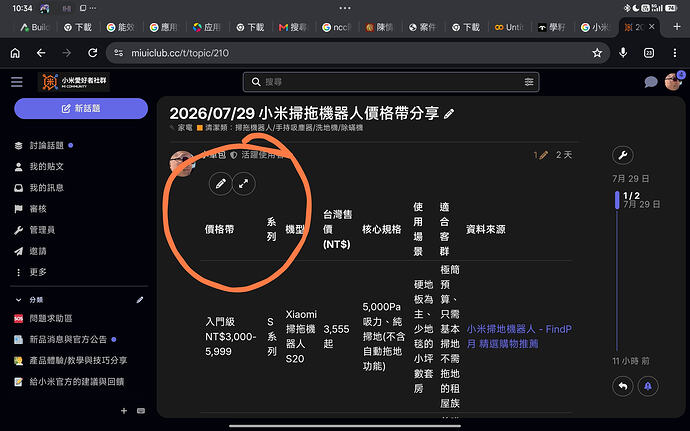The height and width of the screenshot is (431, 690).
Task: Bookmark the page with the star icon
Action: click(x=597, y=53)
